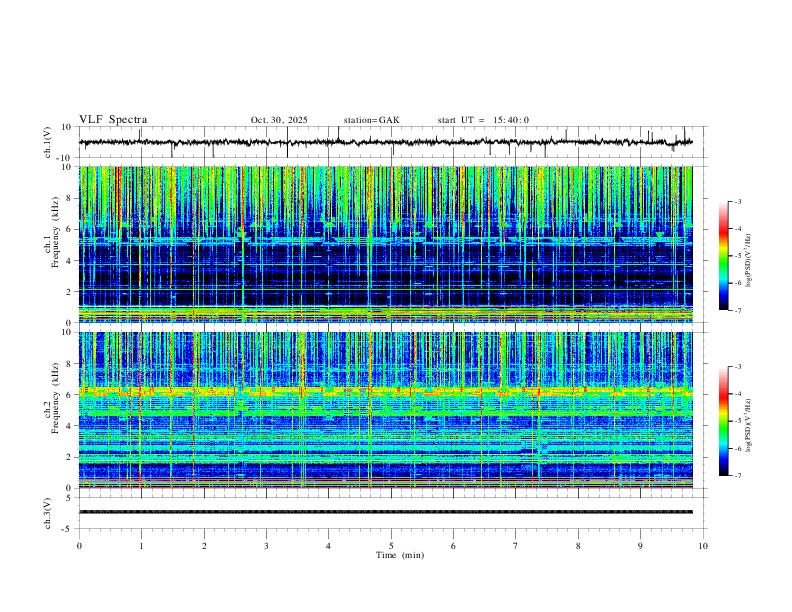This screenshot has height=612, width=792.
Task: Click the "-3" tick on the upper color bar
Action: [738, 202]
